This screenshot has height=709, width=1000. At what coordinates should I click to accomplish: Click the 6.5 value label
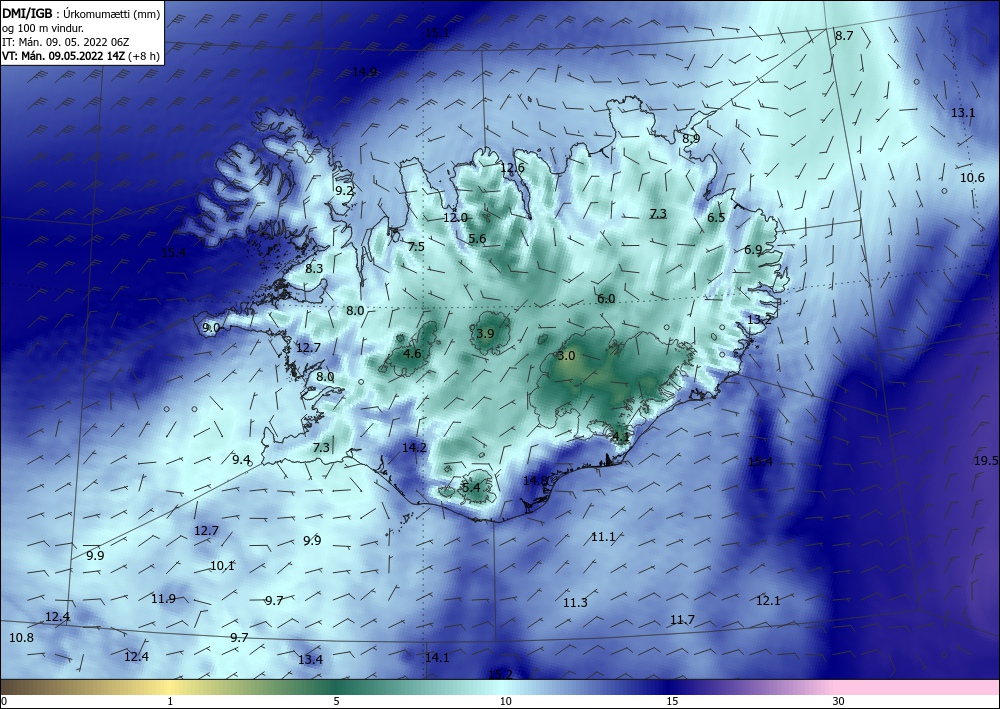pos(716,217)
